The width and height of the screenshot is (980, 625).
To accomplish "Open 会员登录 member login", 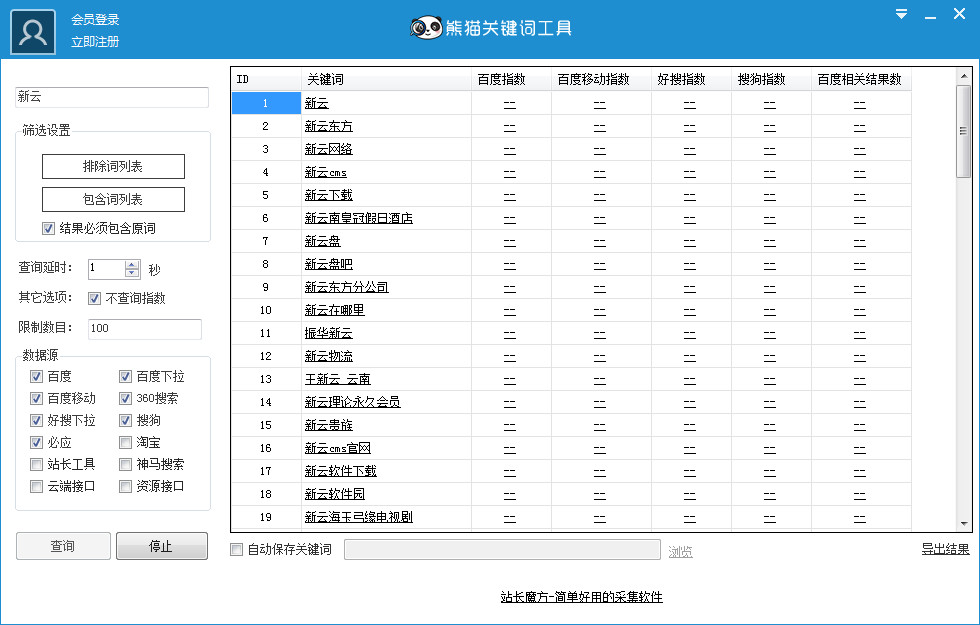I will tap(95, 19).
